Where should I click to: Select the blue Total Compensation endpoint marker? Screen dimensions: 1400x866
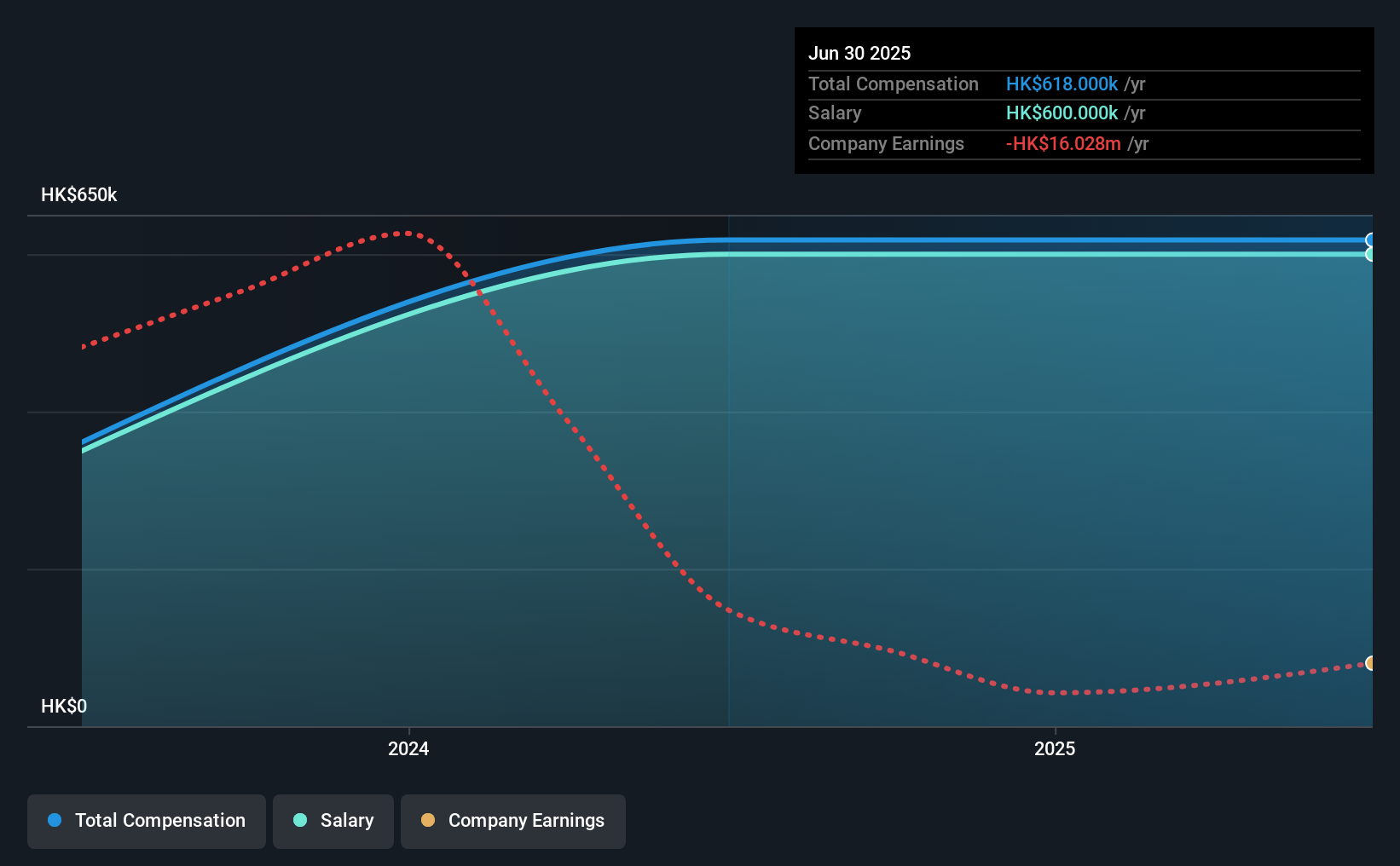(x=1371, y=240)
